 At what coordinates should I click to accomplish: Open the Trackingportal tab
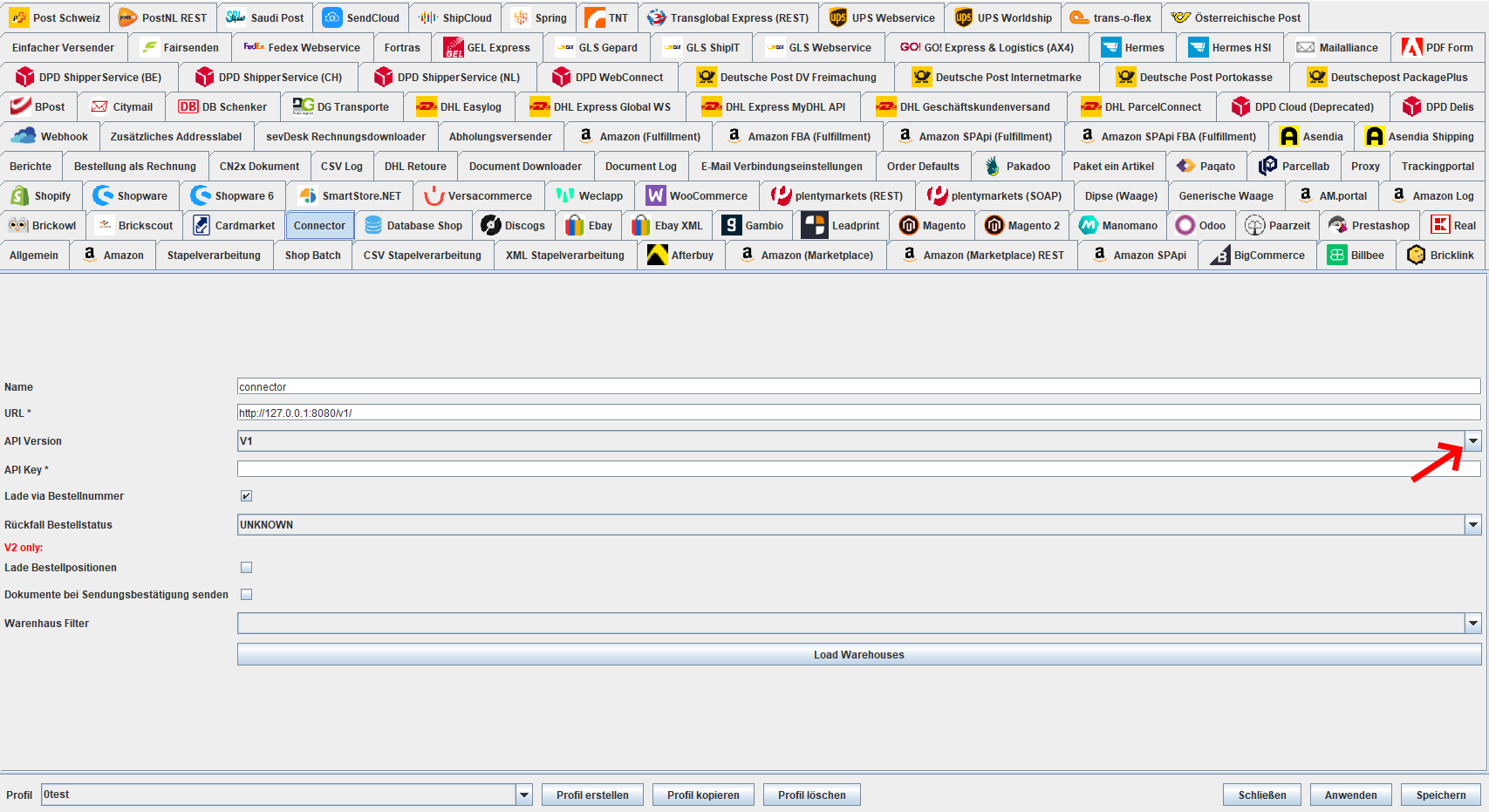[1438, 166]
